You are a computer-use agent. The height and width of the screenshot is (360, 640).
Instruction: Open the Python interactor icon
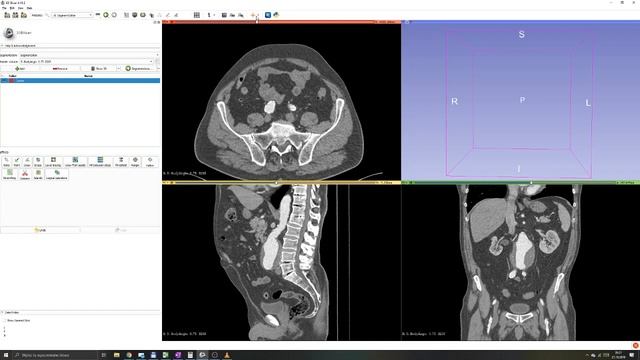276,15
